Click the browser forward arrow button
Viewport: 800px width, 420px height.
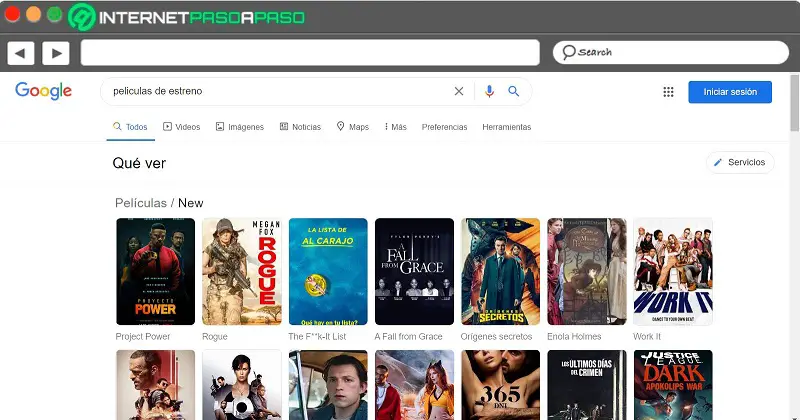click(56, 53)
